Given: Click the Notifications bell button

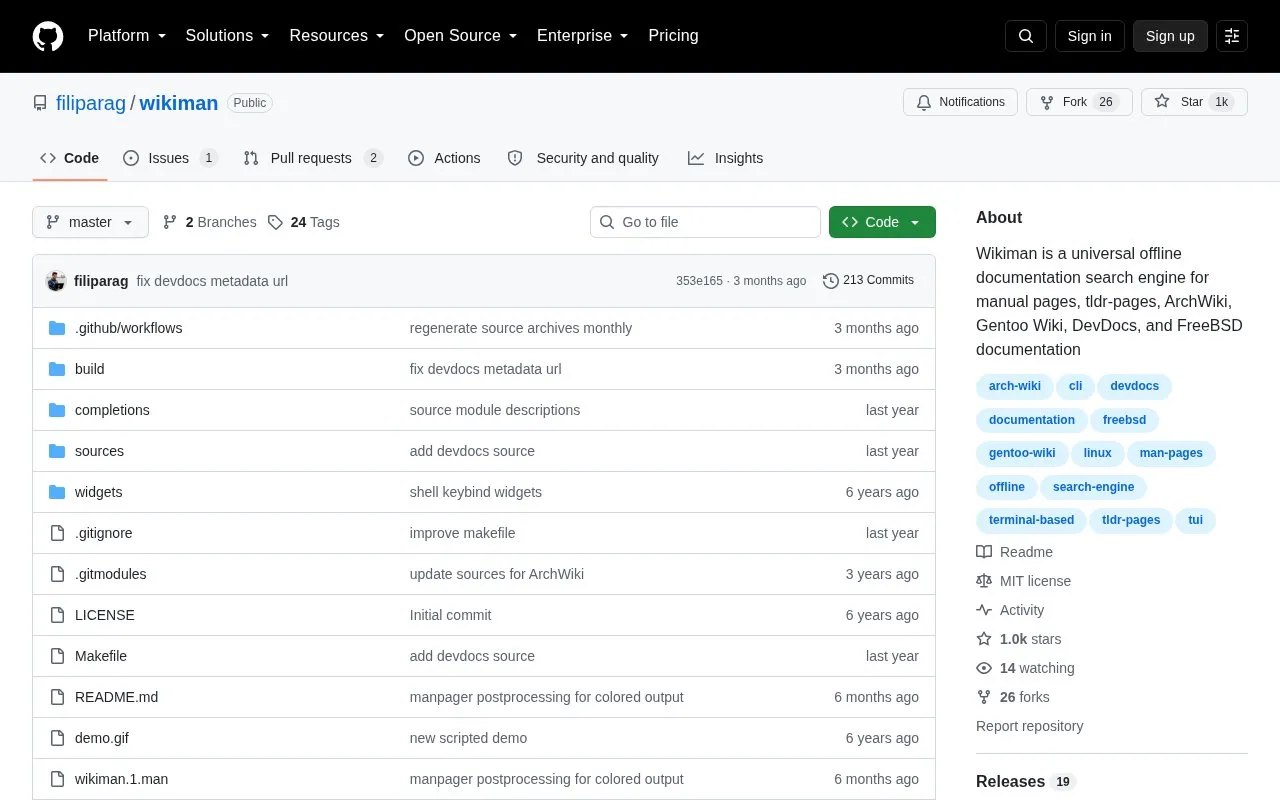Looking at the screenshot, I should (x=960, y=102).
